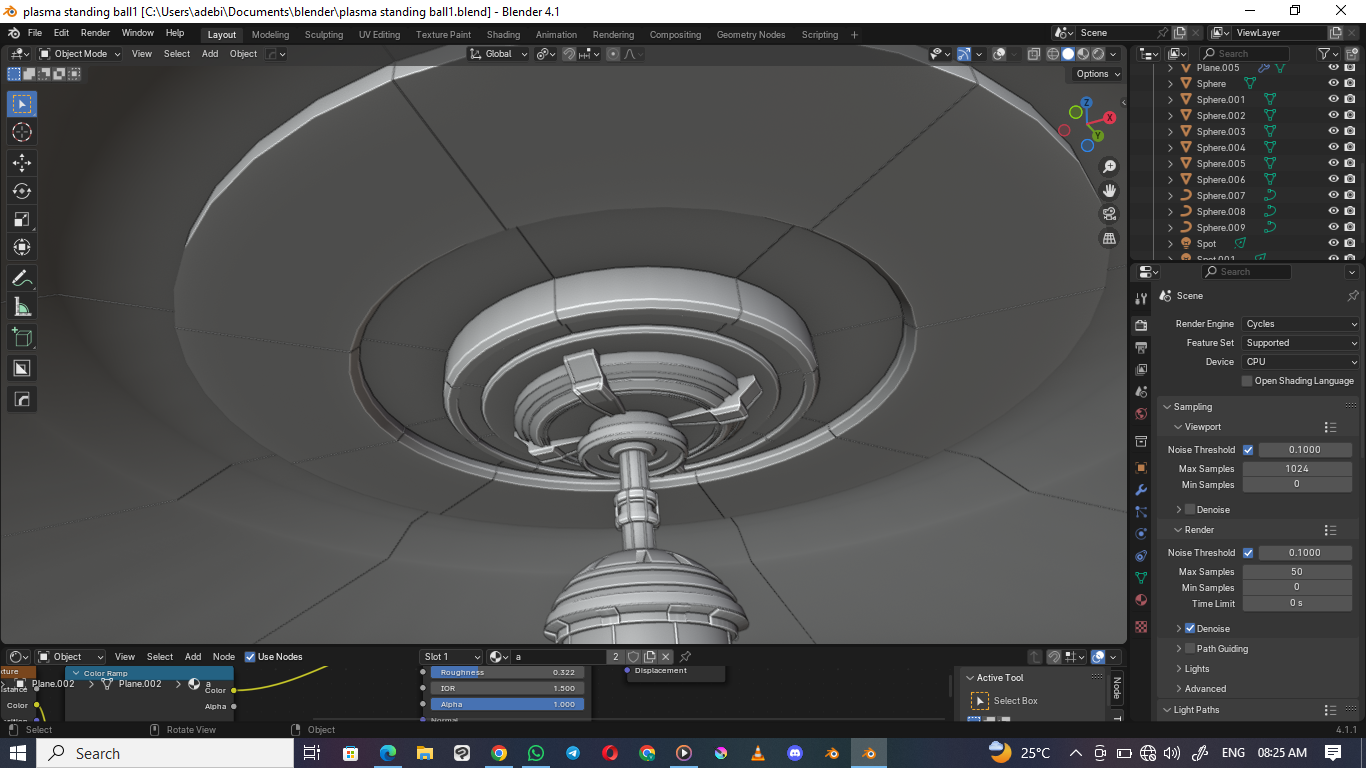Toggle the Render Denoise checkbox
The image size is (1366, 768).
1190,629
